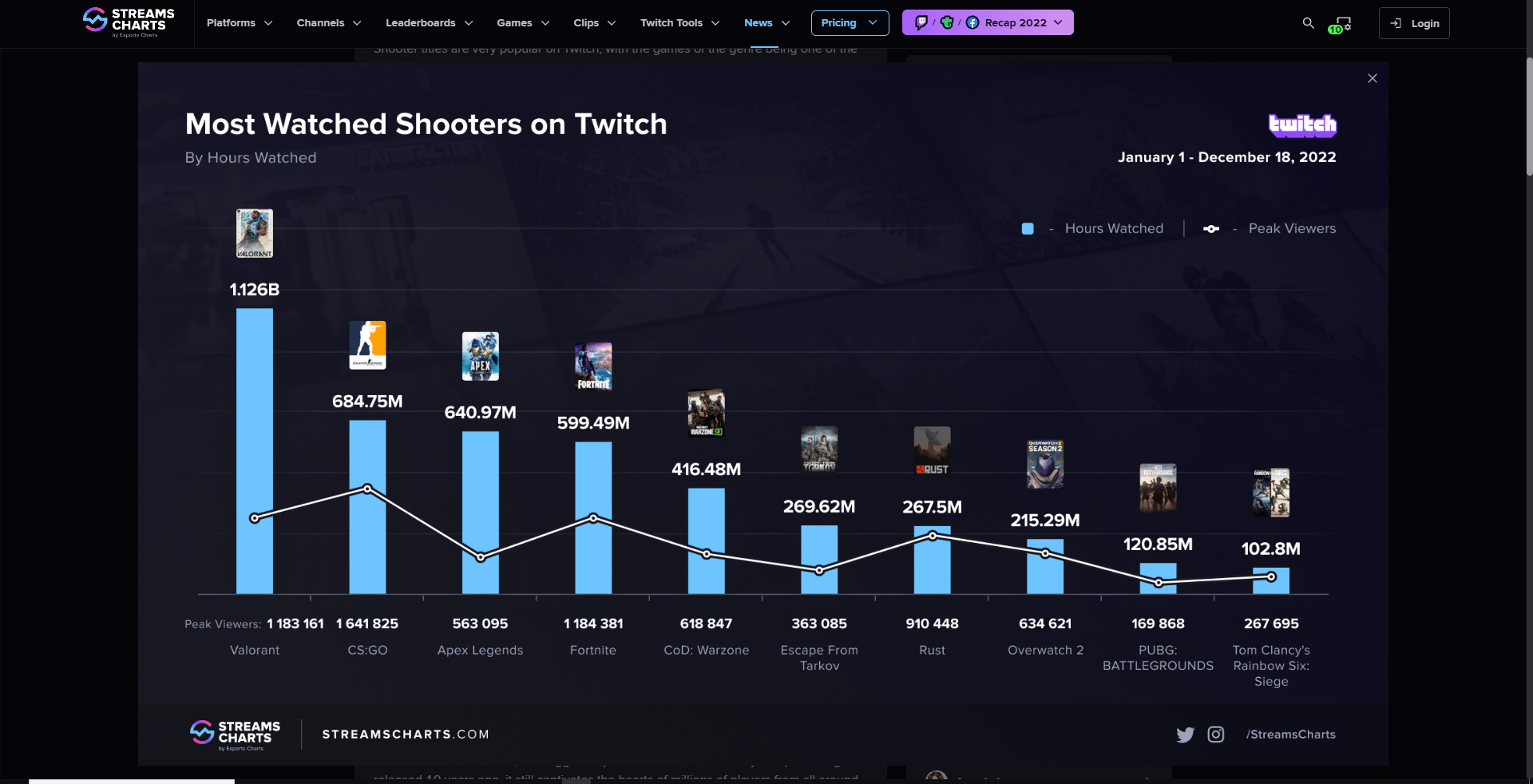Click the Rust peak viewers line point
1533x784 pixels.
[x=933, y=536]
